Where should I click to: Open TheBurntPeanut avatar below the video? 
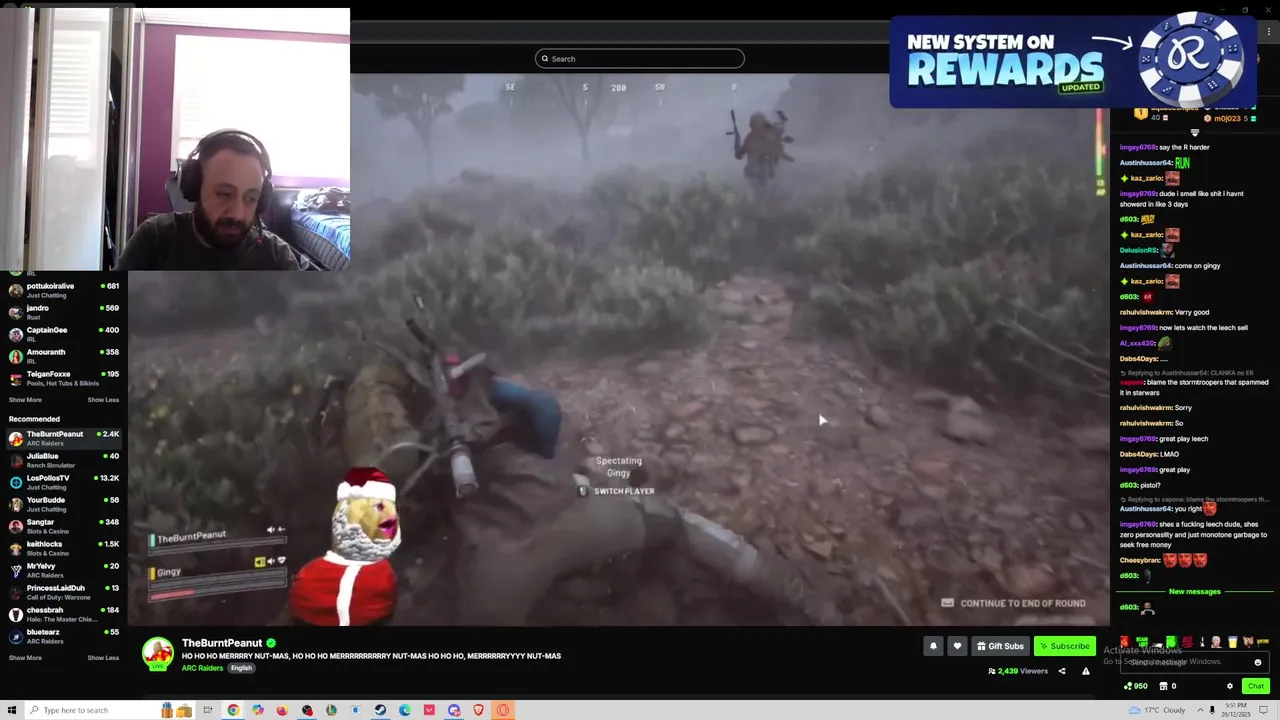pyautogui.click(x=157, y=653)
